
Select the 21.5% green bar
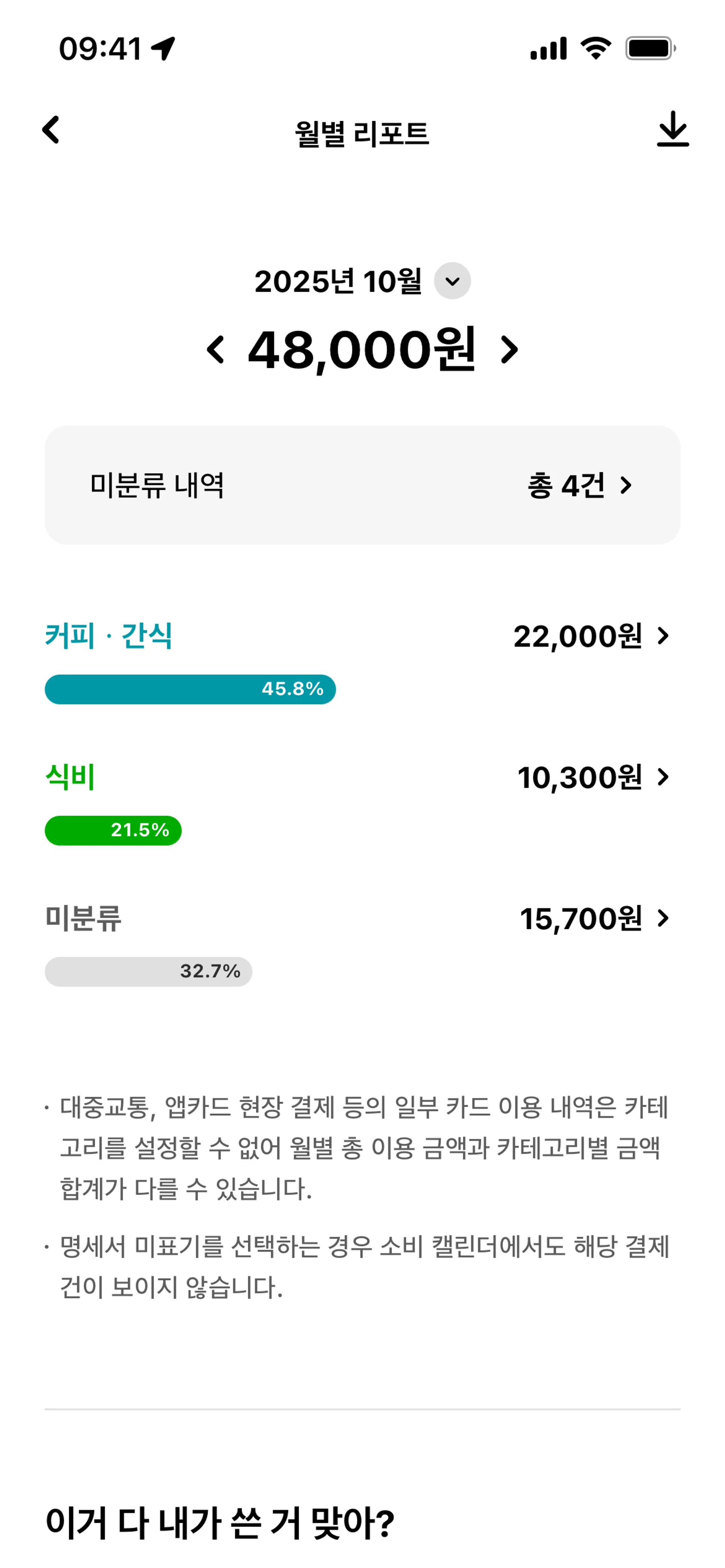(113, 830)
